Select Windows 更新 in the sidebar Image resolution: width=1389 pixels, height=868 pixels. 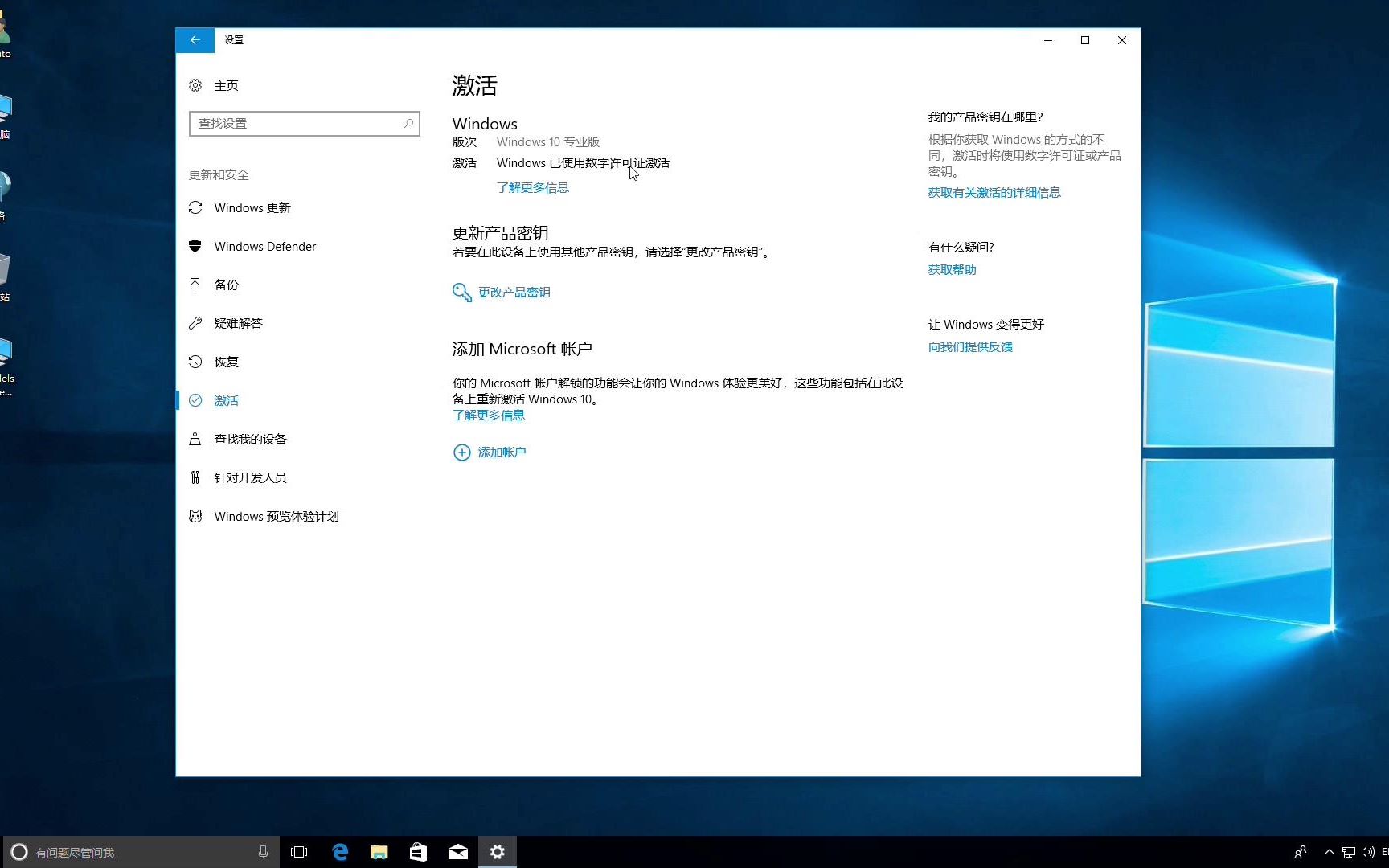pyautogui.click(x=252, y=207)
